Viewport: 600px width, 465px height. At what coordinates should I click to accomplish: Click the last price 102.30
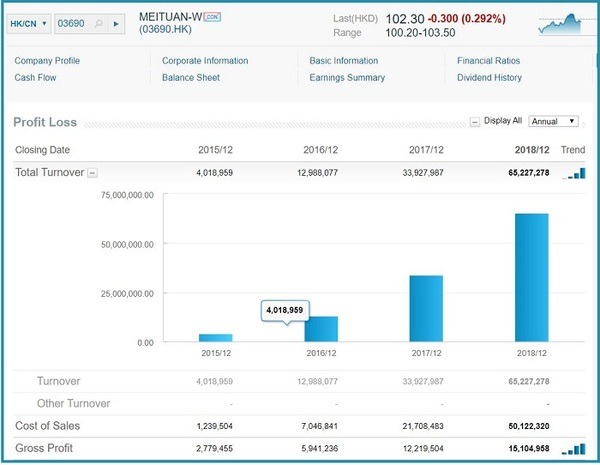pos(405,19)
